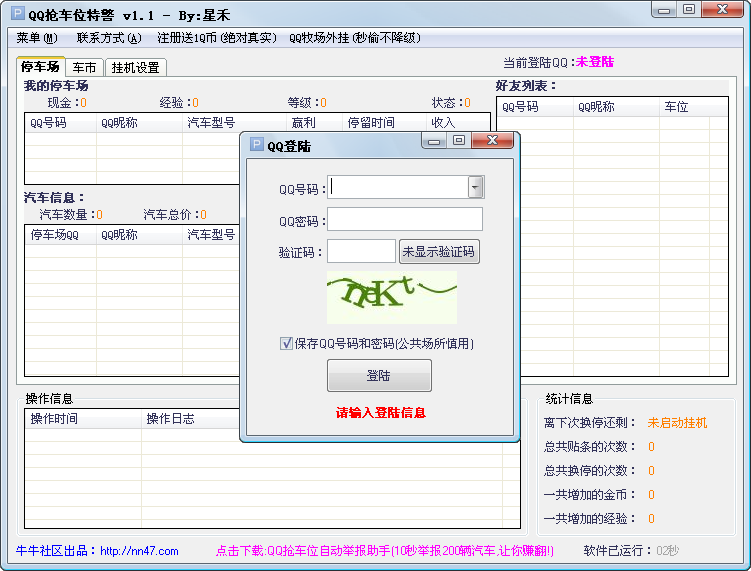Toggle 保存QQ号码和密码 checkbox

286,343
